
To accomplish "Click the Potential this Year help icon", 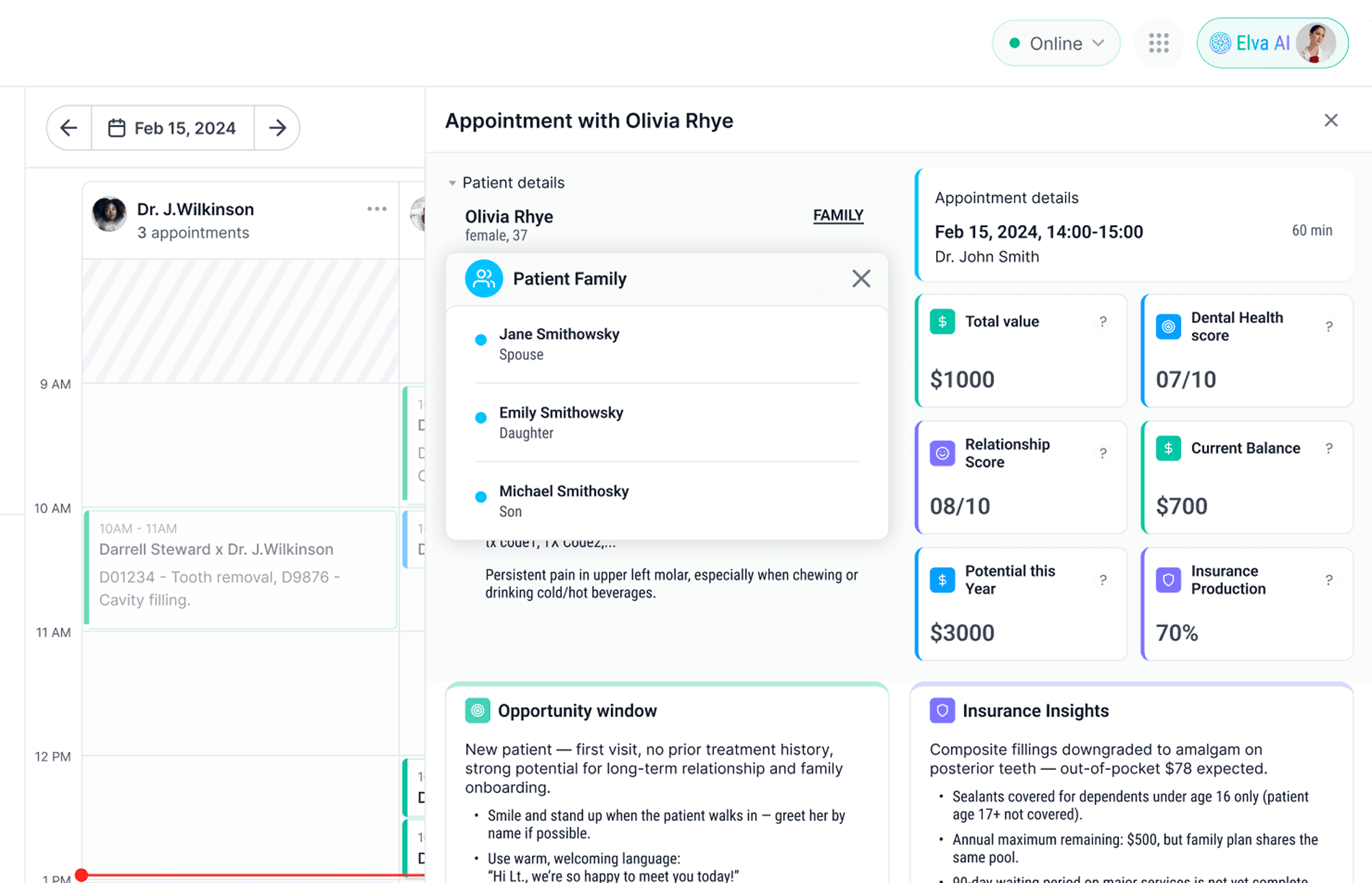I will [x=1102, y=580].
